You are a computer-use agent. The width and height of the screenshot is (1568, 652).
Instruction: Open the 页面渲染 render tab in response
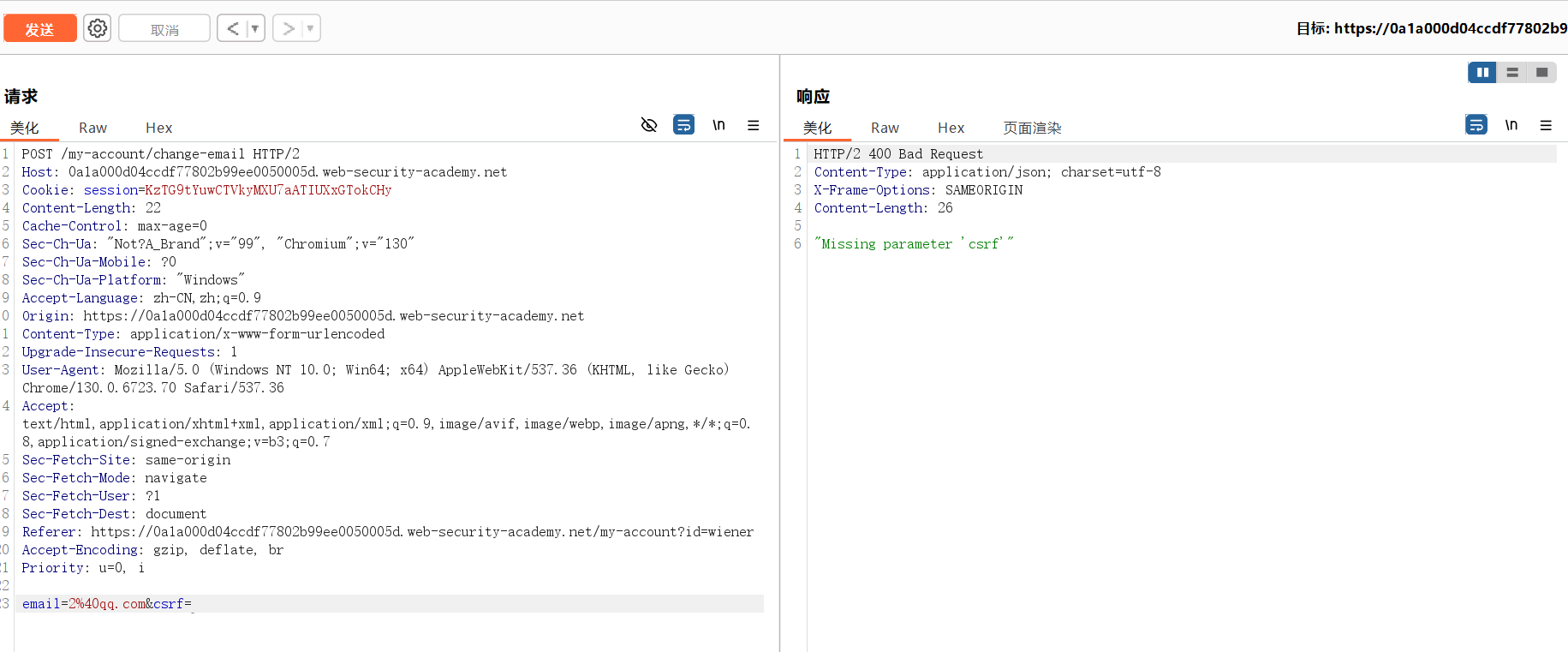tap(1032, 128)
